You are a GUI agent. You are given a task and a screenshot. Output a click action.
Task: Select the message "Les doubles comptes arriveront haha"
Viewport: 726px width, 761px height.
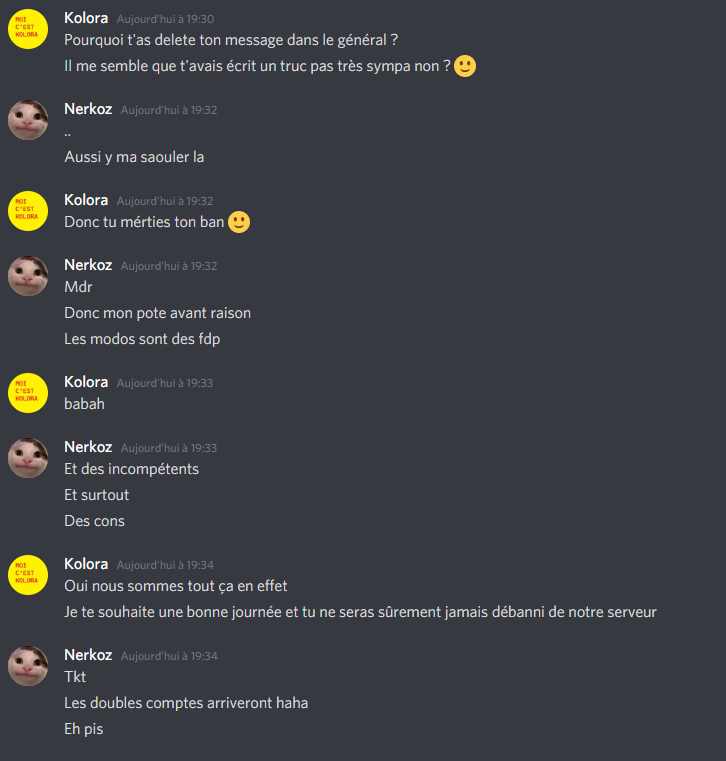186,703
